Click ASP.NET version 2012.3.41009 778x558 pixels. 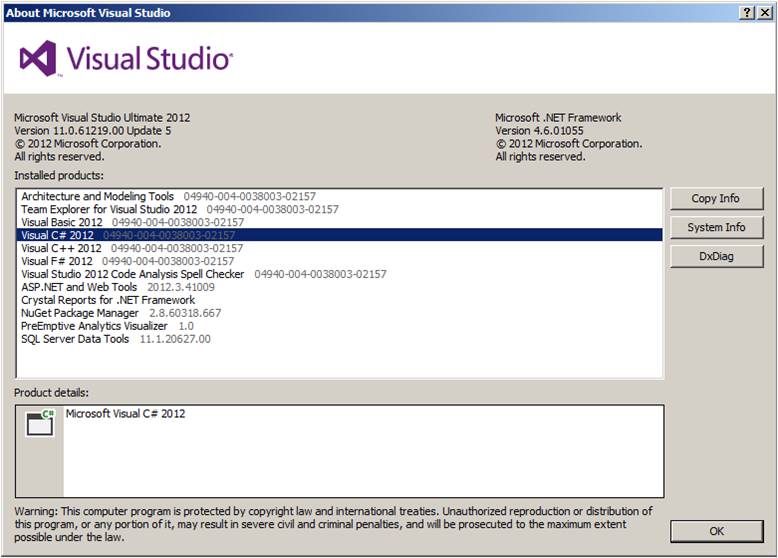181,287
